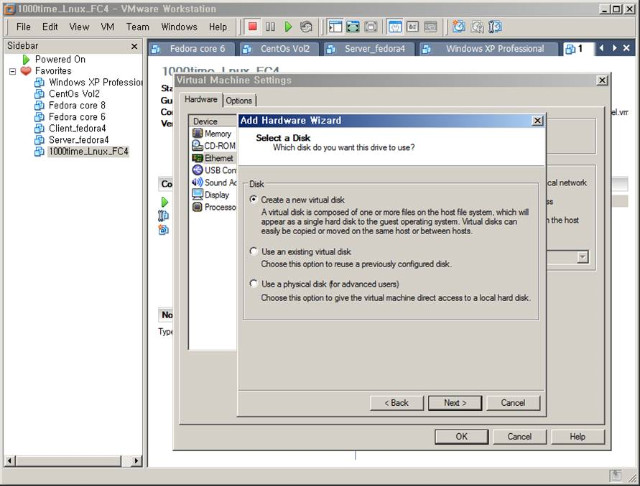
Task: Click the Reset toolbar icon
Action: point(306,27)
